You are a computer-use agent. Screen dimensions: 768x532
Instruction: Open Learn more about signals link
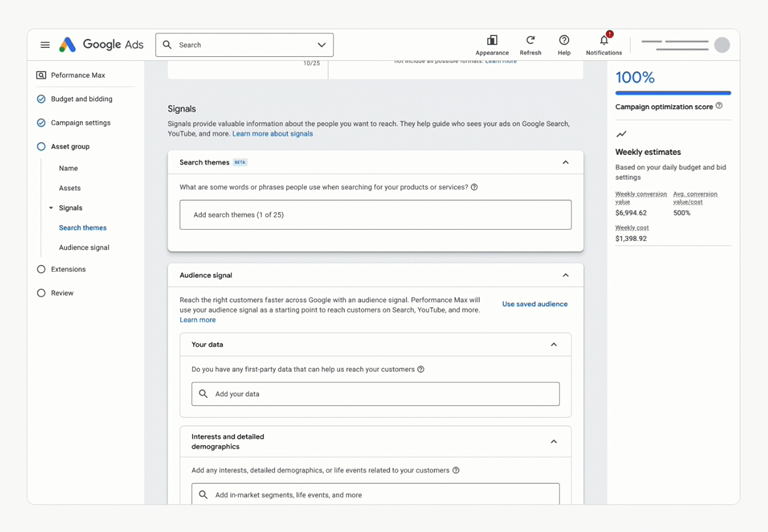(x=272, y=134)
